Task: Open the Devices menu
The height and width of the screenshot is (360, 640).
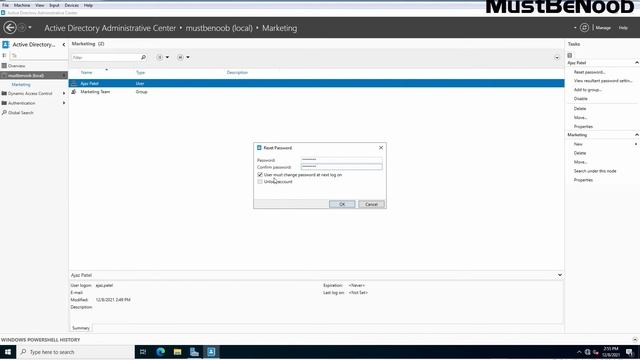Action: 71,5
